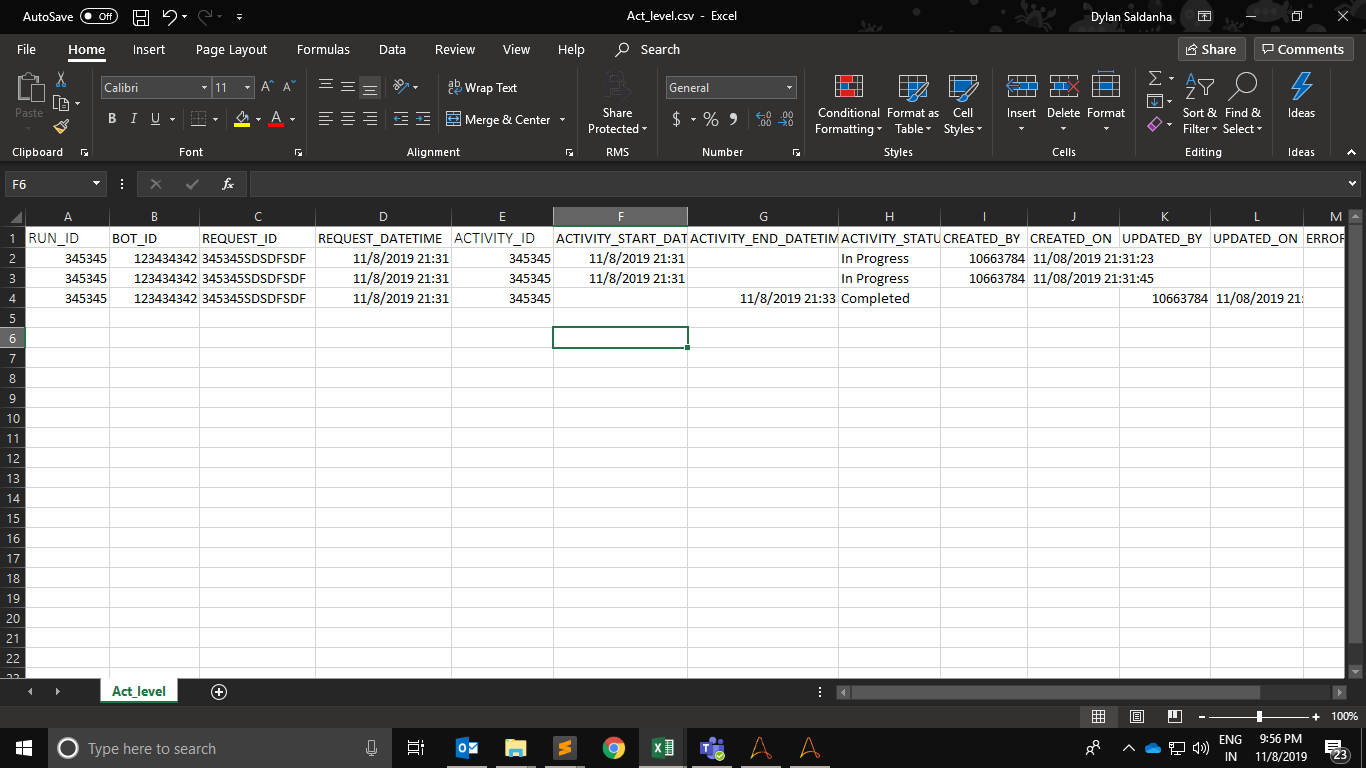Select cell H4 containing Completed
The height and width of the screenshot is (768, 1366).
pyautogui.click(x=888, y=299)
